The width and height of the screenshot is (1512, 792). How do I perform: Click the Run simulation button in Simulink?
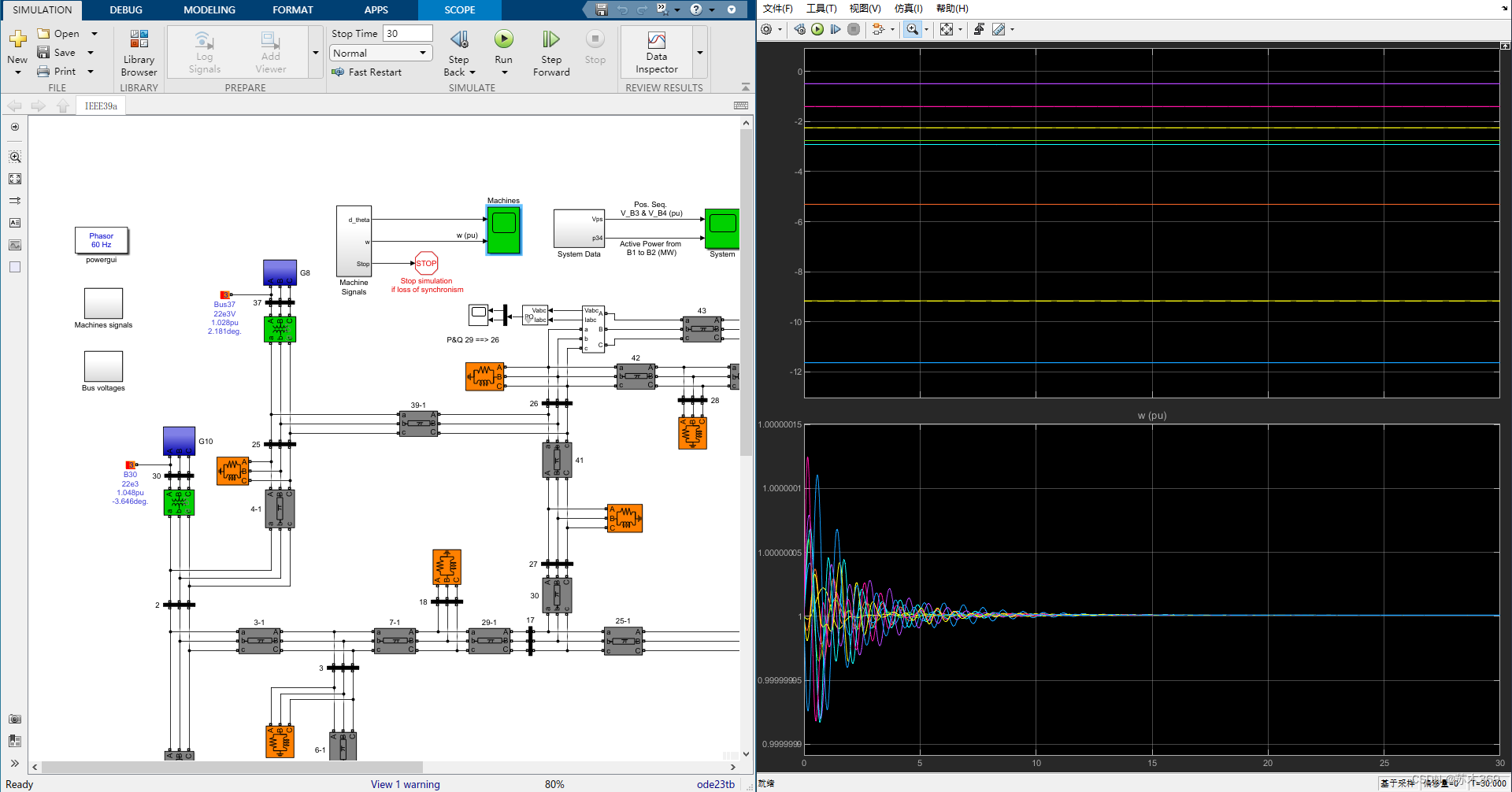click(503, 39)
